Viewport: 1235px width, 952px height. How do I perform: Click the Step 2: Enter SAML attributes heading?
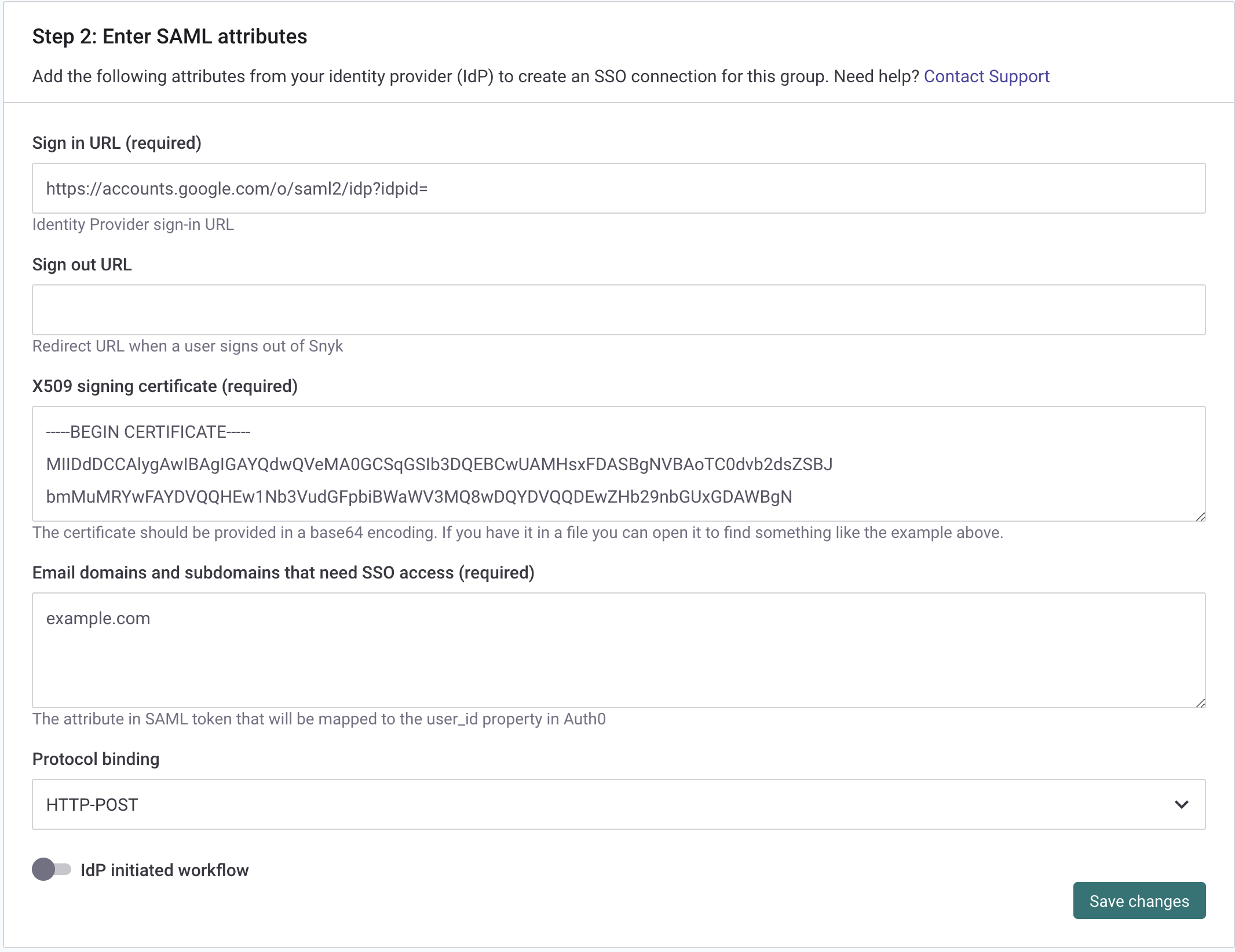pos(170,36)
